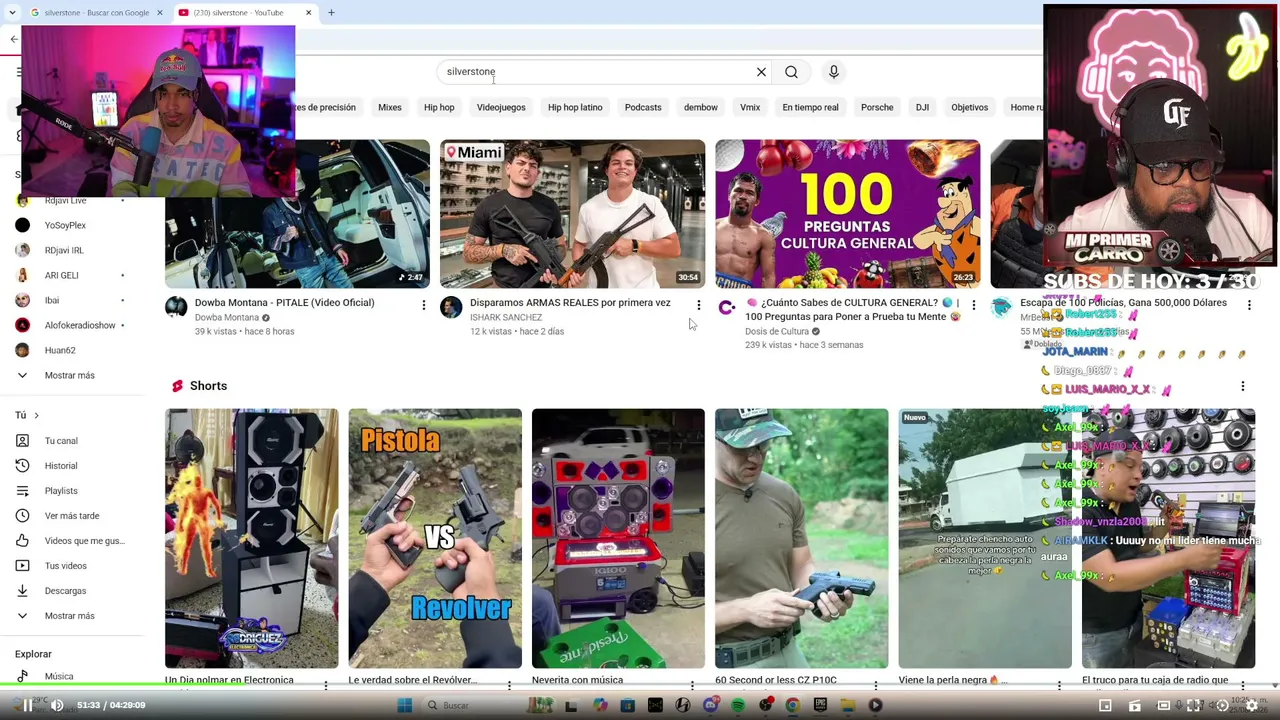Select the Videojuegos filter chip
The height and width of the screenshot is (720, 1280).
[x=501, y=107]
